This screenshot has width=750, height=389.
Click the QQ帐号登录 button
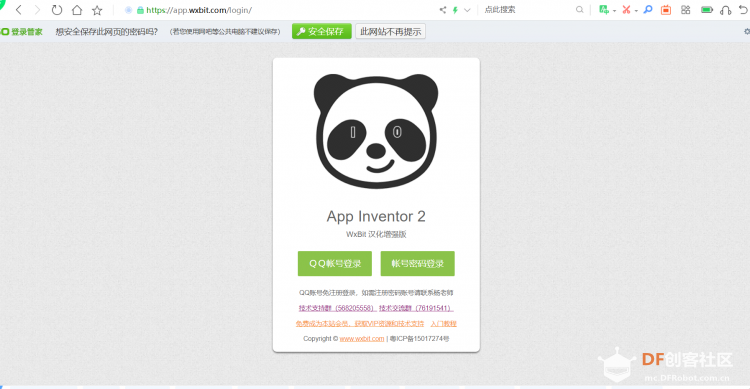pos(335,264)
